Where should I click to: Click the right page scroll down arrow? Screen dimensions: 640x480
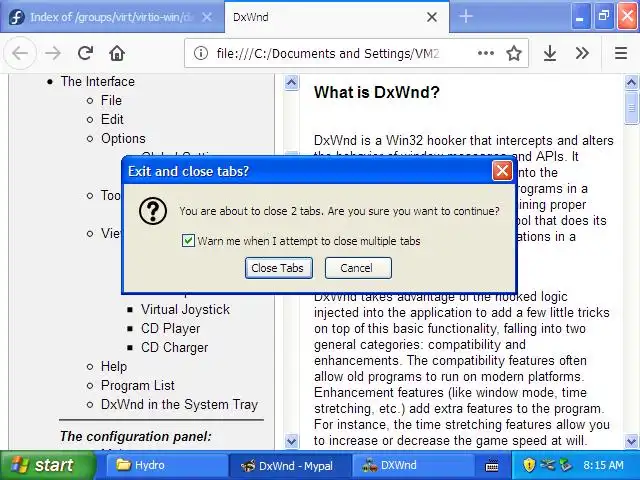click(x=631, y=441)
